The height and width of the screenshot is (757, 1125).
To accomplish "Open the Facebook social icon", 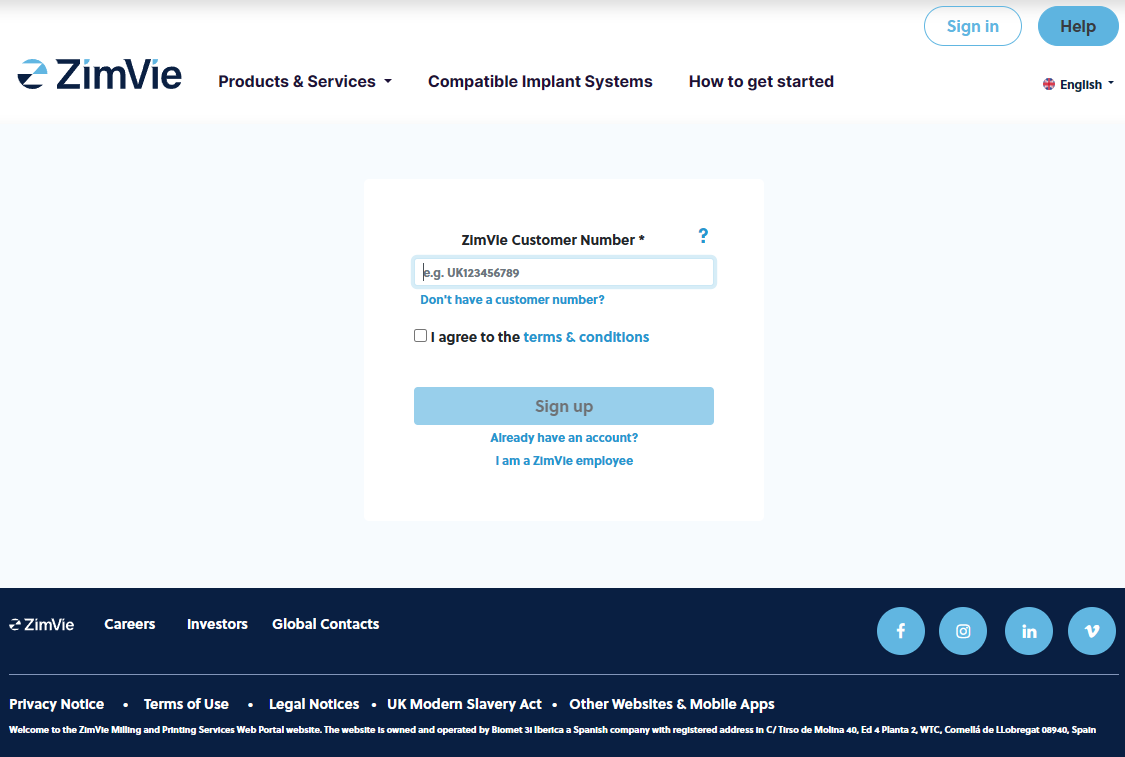I will click(901, 631).
